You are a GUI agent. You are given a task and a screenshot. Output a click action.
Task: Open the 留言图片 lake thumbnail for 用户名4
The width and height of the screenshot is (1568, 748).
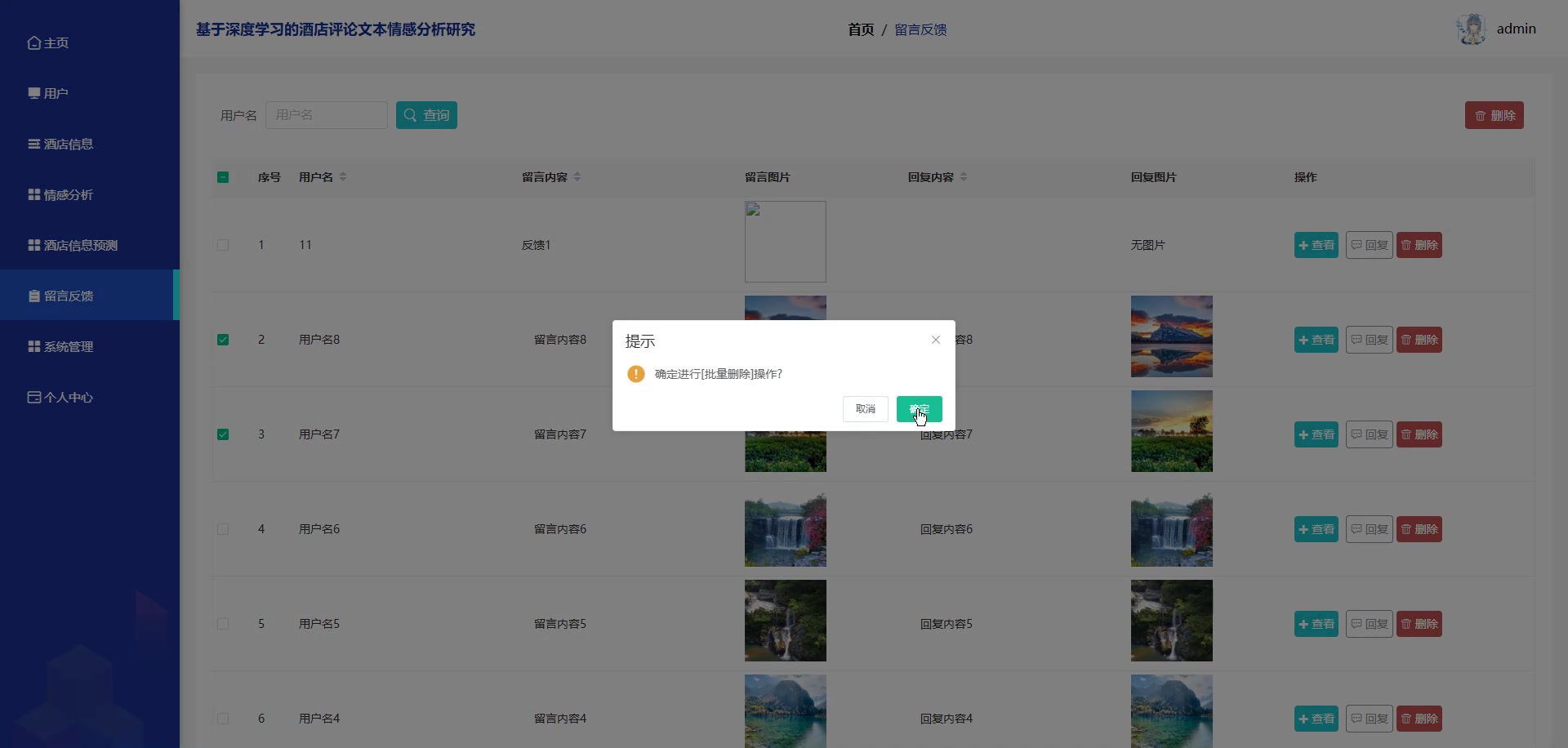point(786,711)
